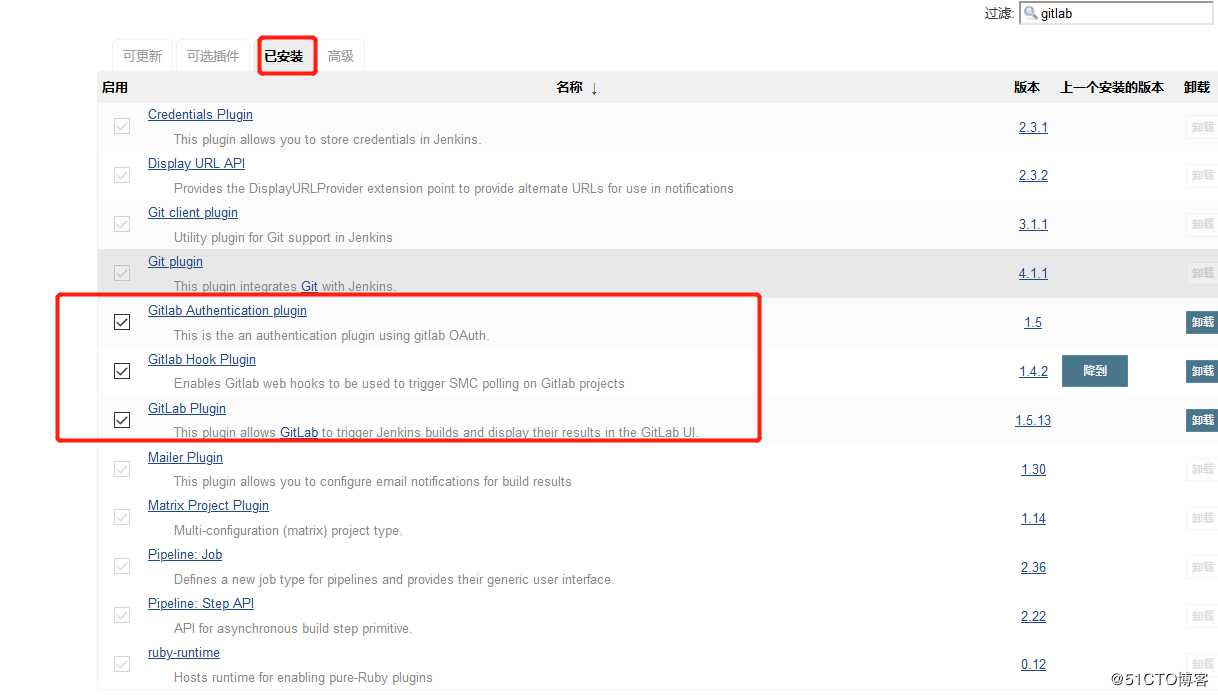Click the 卸载 column header
Viewport: 1218px width, 696px height.
click(1197, 88)
